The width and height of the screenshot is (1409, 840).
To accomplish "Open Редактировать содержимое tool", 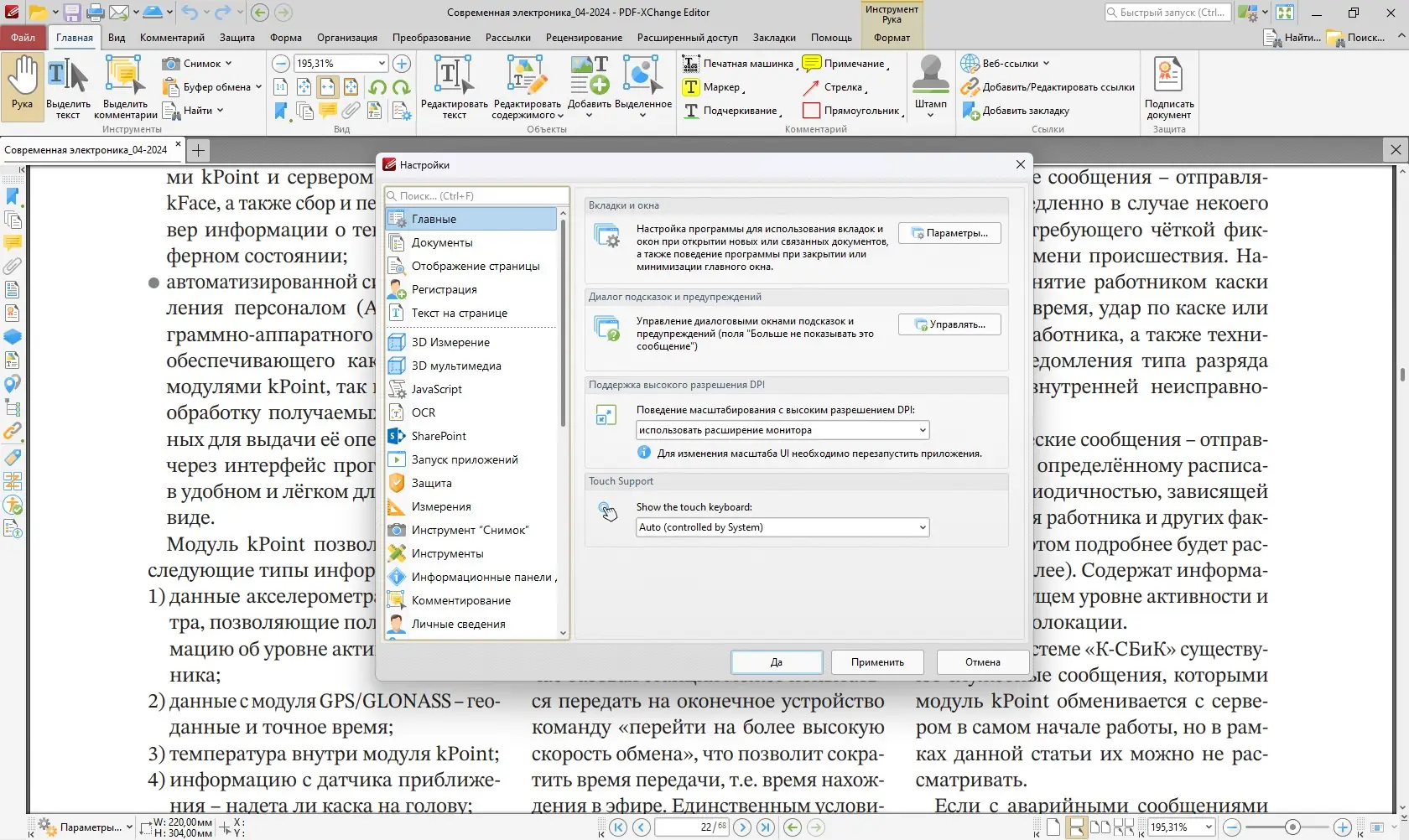I will [527, 87].
